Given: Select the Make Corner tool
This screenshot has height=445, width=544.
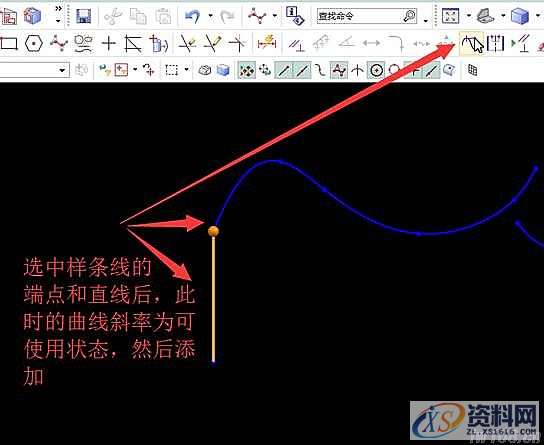Looking at the screenshot, I should (x=238, y=44).
